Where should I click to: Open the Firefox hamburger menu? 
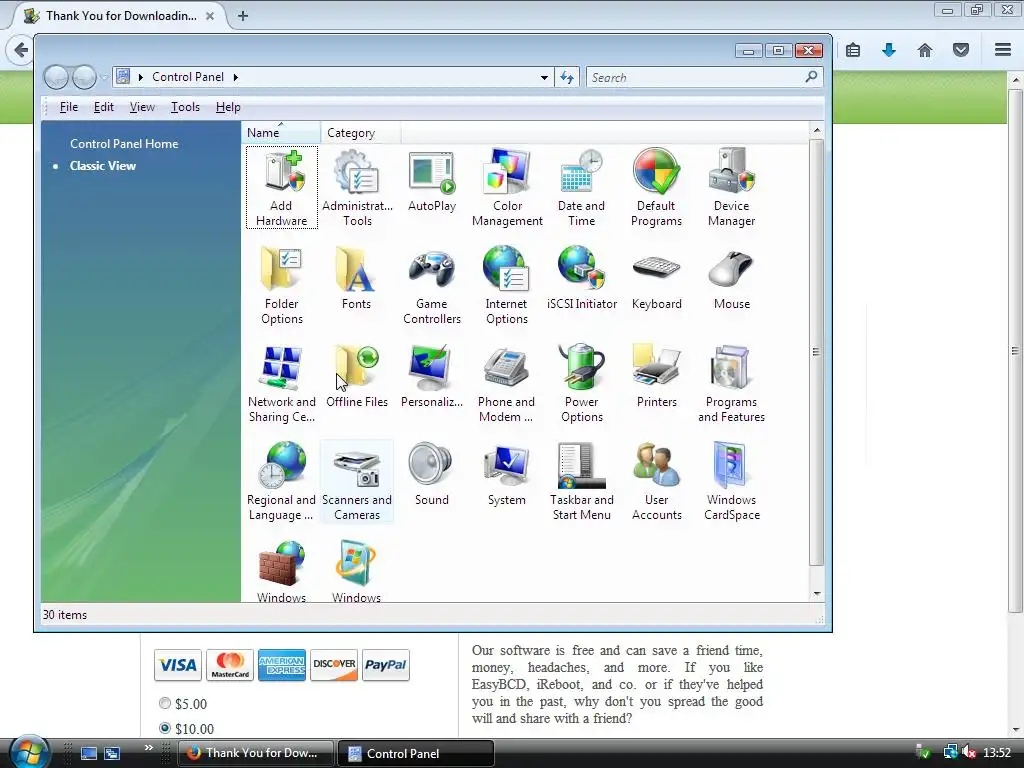(1003, 50)
